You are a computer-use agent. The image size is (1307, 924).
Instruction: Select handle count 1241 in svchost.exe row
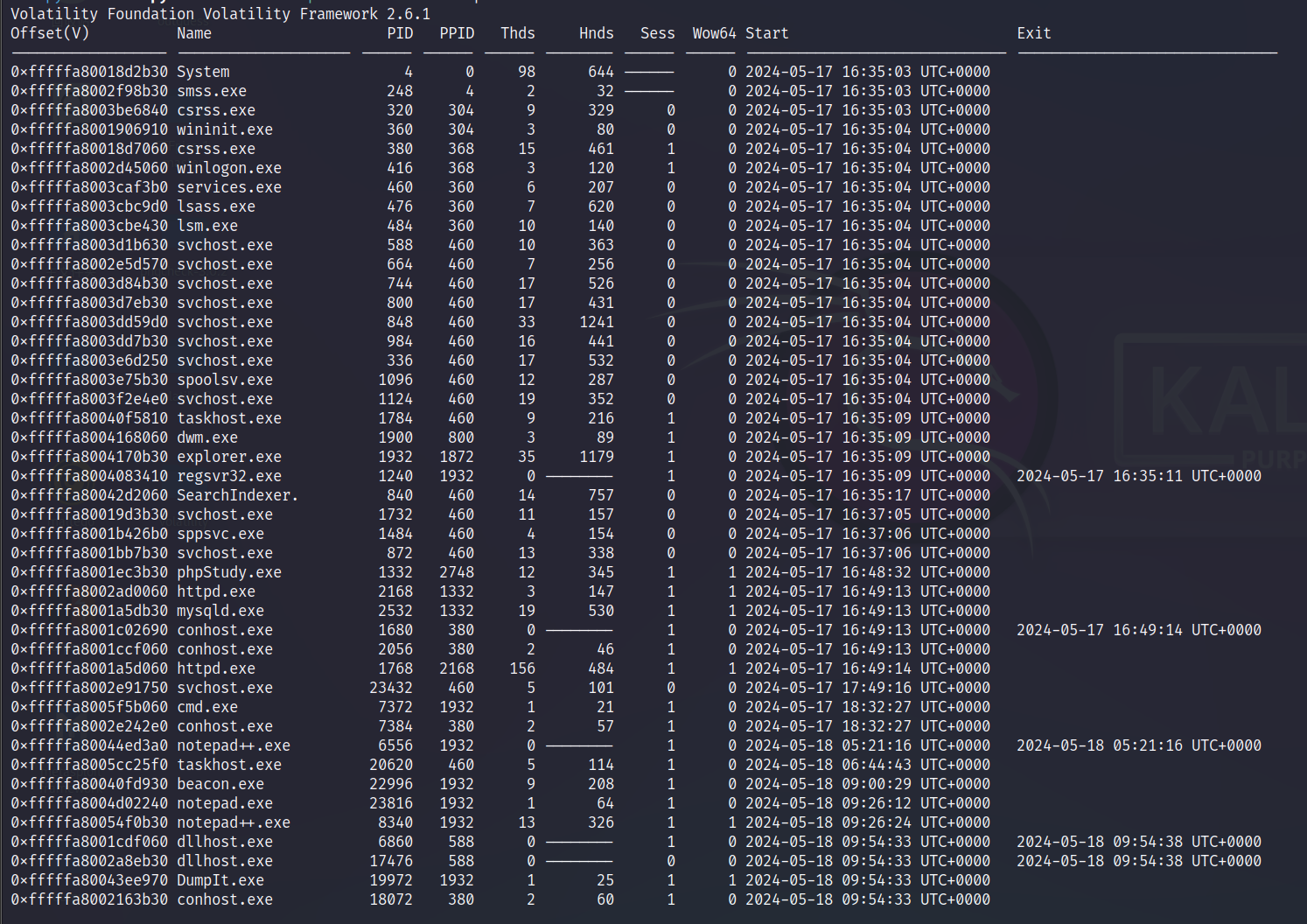596,322
